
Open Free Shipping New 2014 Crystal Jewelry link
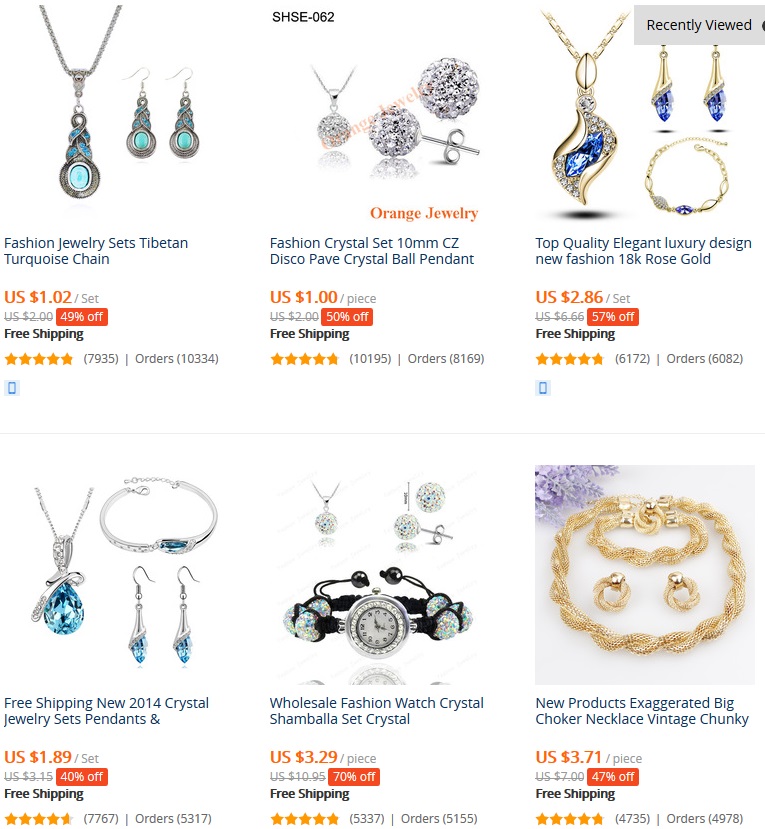106,711
